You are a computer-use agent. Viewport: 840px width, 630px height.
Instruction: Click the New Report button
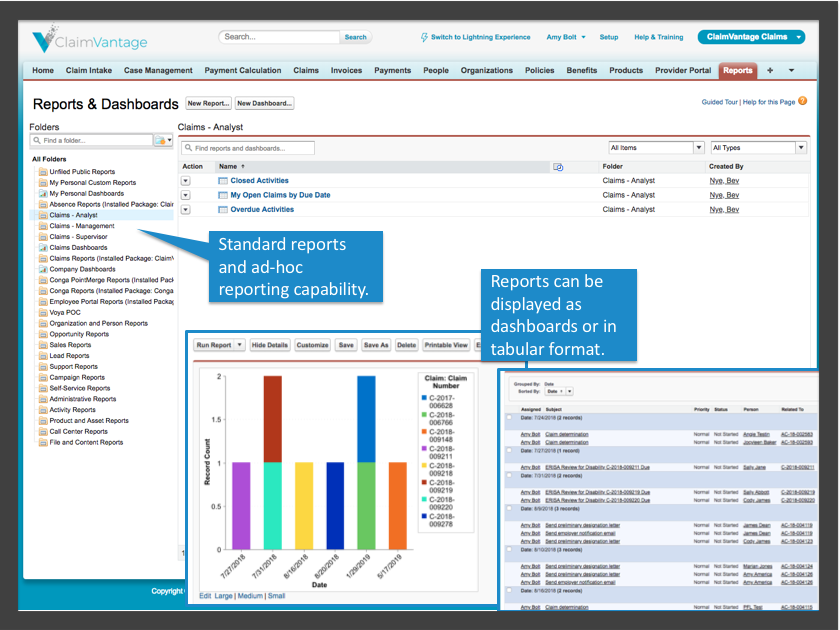(208, 103)
